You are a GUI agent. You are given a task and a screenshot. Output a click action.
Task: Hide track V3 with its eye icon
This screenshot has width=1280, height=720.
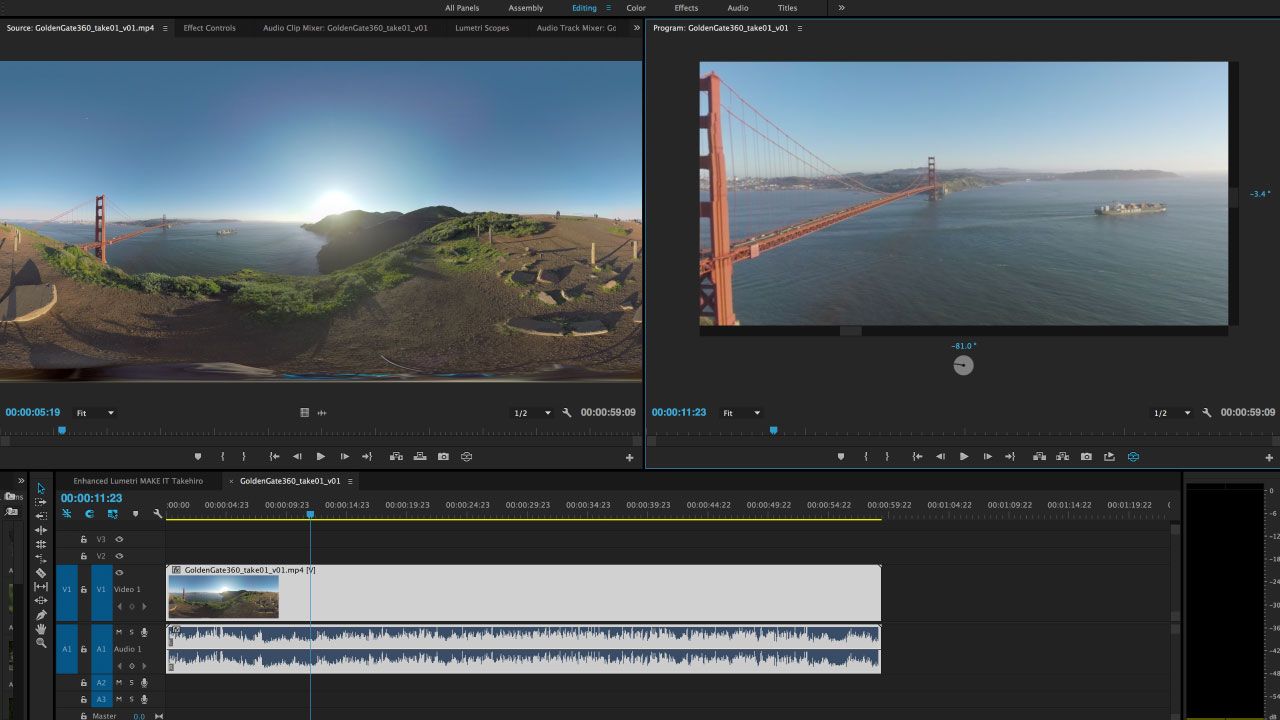point(119,539)
